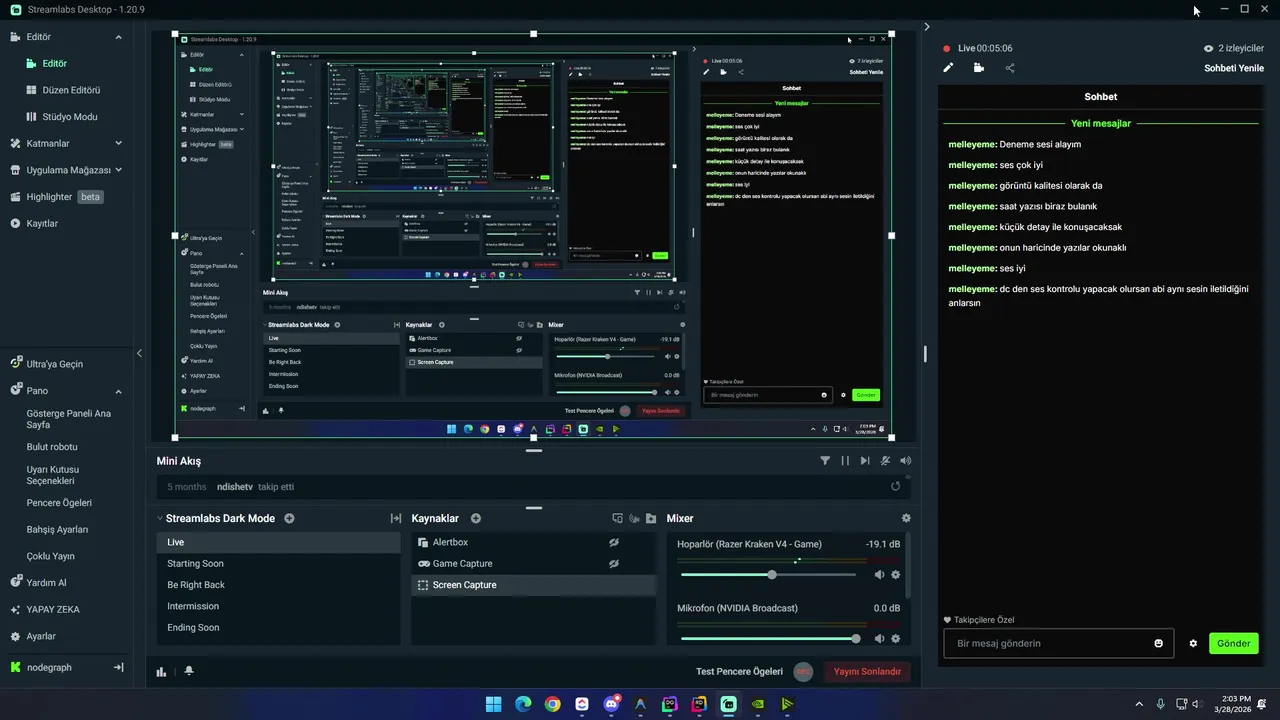Image resolution: width=1280 pixels, height=720 pixels.
Task: Adjust the Mikrofon volume slider
Action: (x=768, y=638)
